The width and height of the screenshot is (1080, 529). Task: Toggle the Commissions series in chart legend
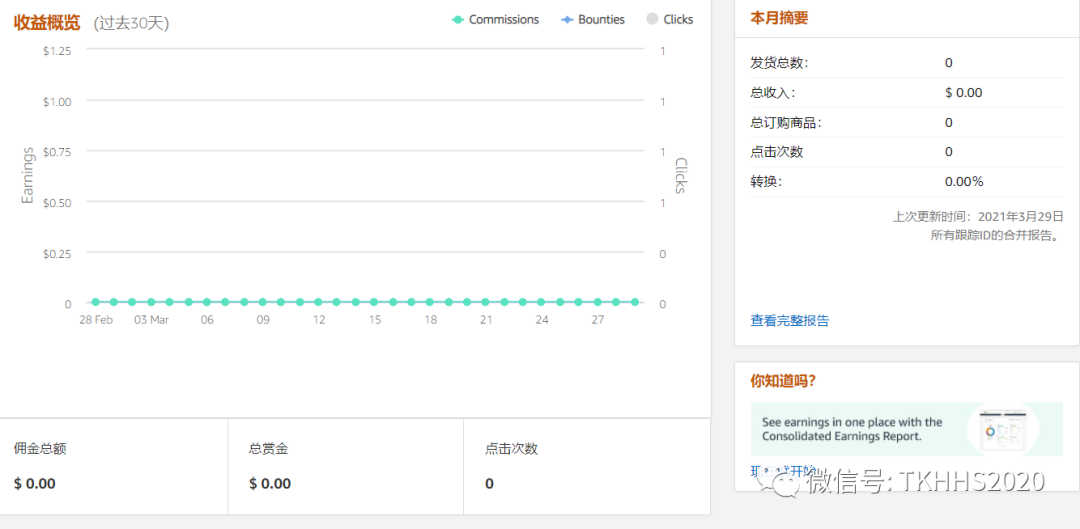[x=503, y=19]
